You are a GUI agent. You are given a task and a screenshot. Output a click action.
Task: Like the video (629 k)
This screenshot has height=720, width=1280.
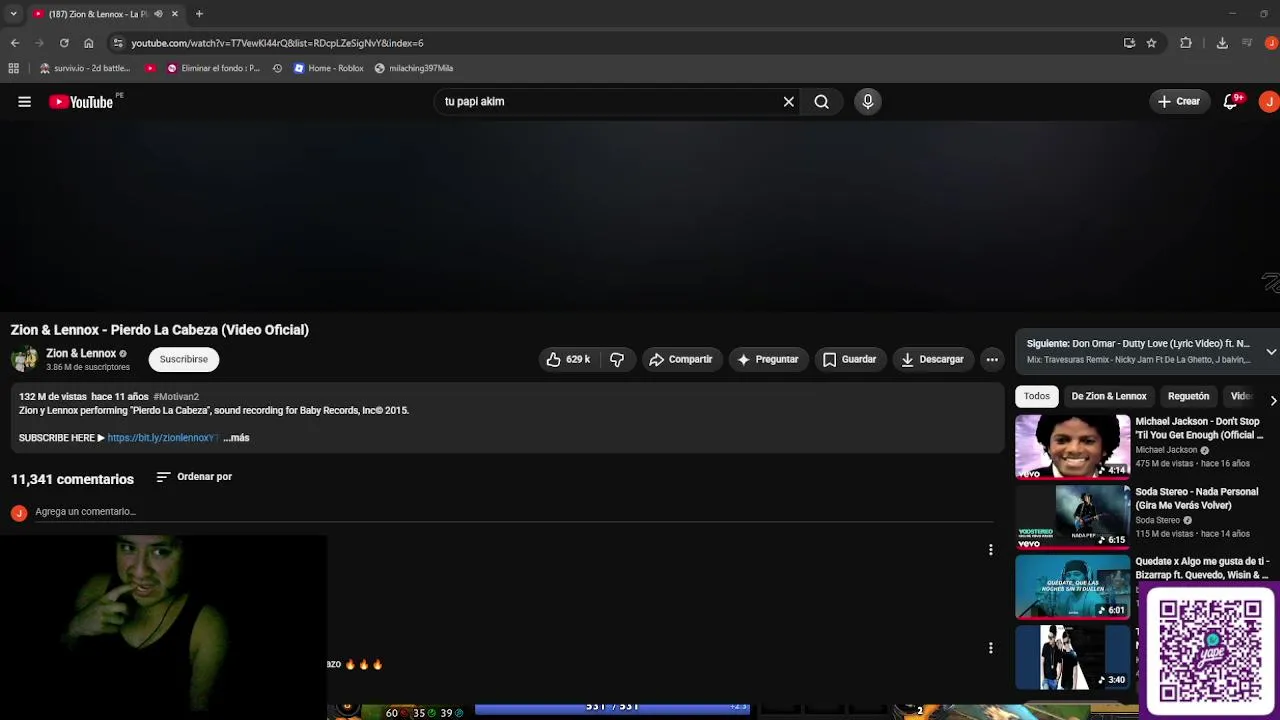point(568,359)
